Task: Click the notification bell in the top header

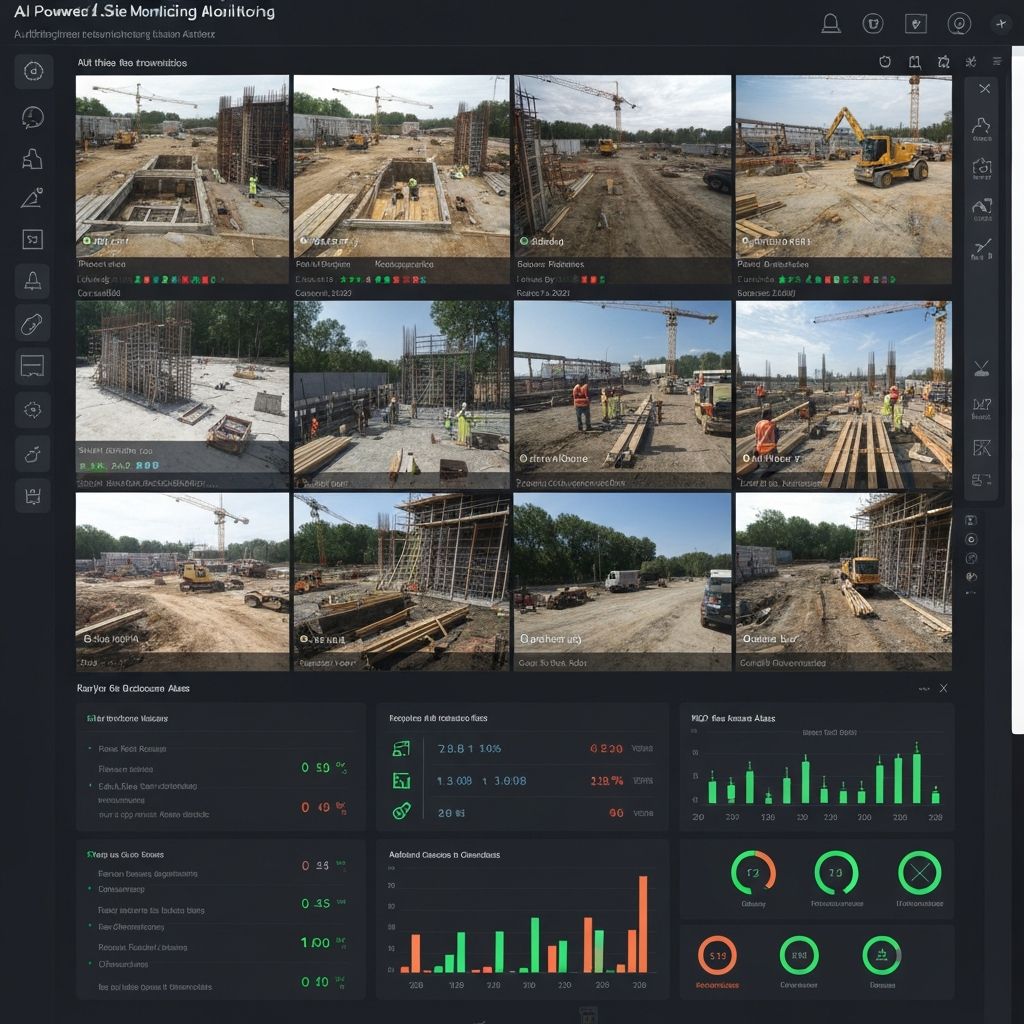Action: [x=829, y=24]
